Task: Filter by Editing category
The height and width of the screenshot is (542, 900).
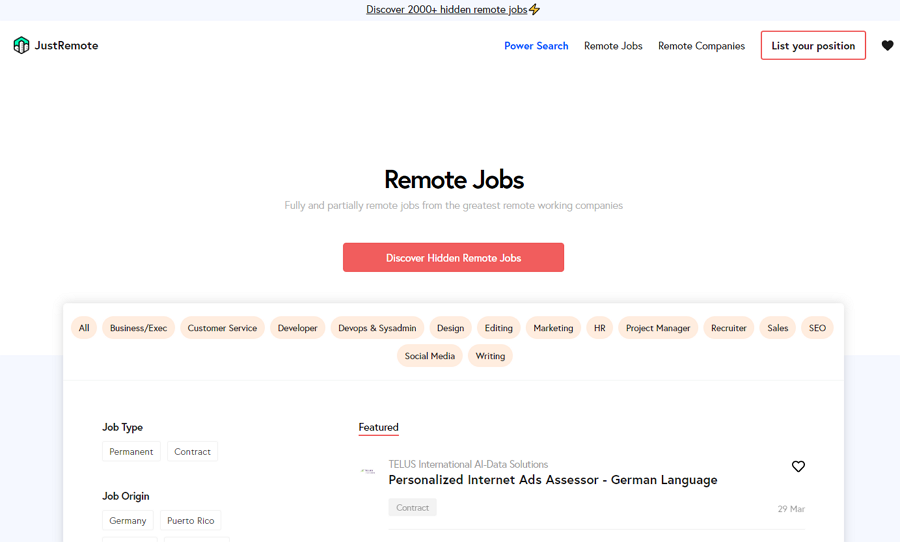Action: pos(498,328)
